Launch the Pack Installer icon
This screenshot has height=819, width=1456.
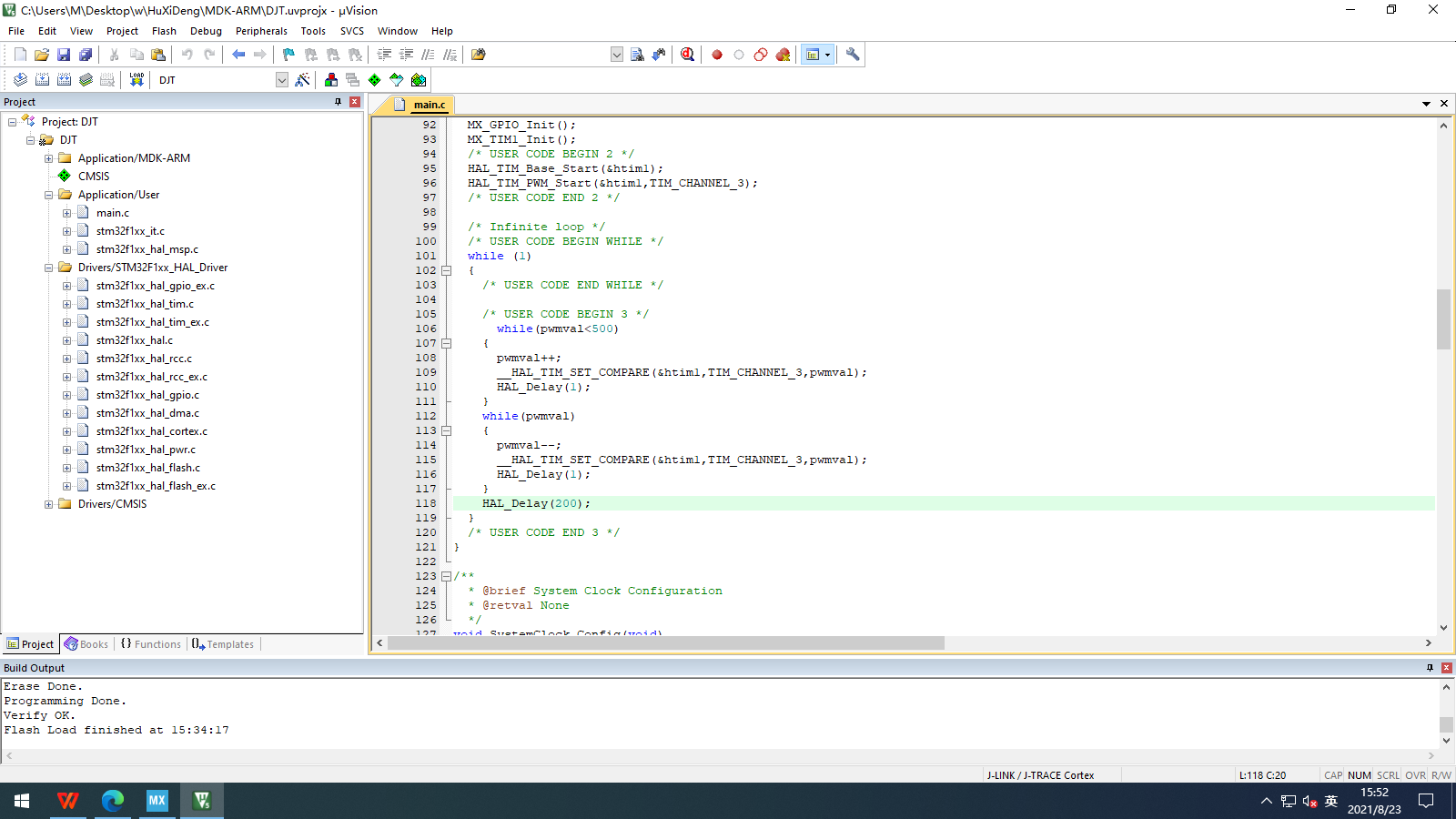coord(419,80)
